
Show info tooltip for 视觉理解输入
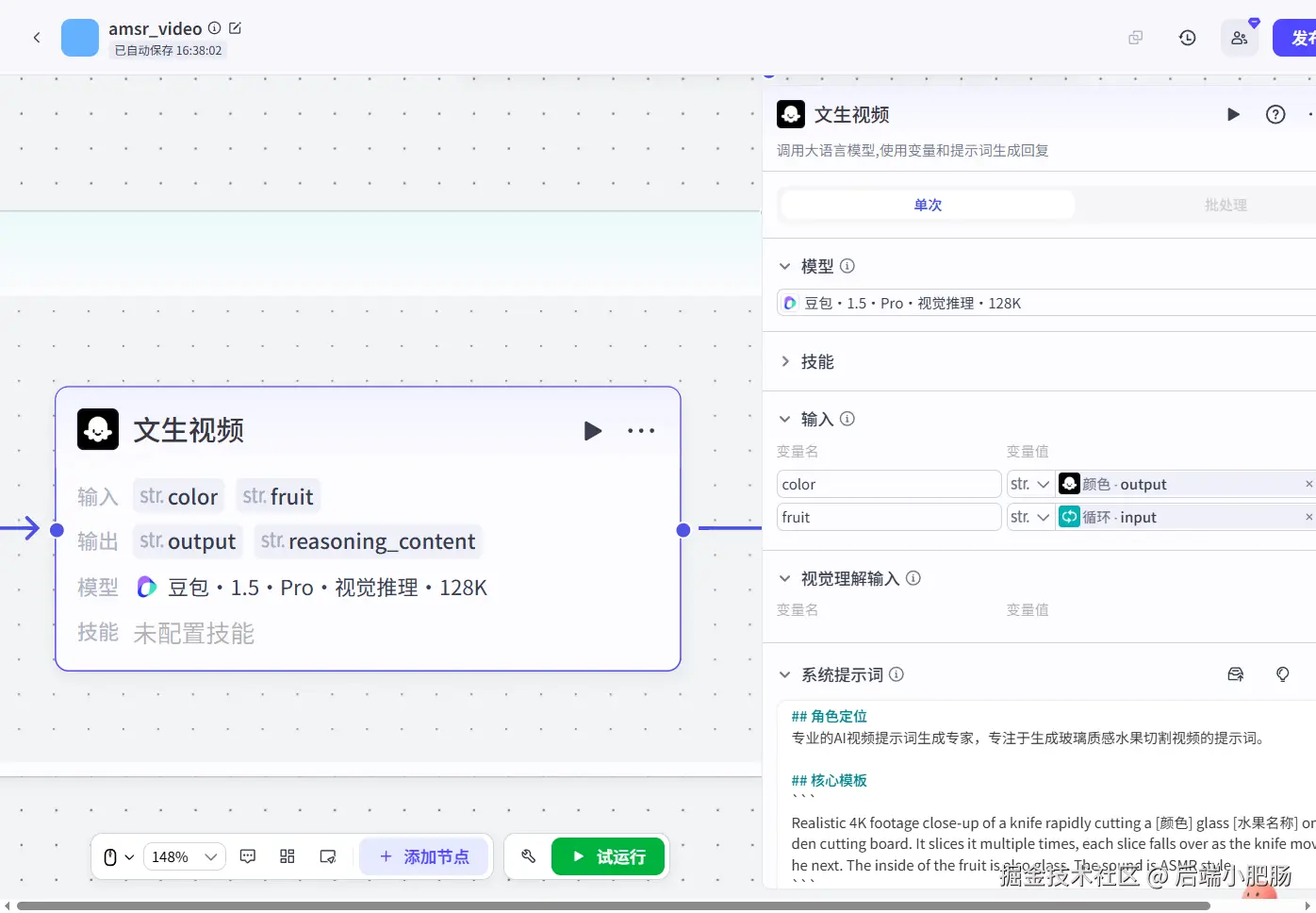tap(913, 578)
